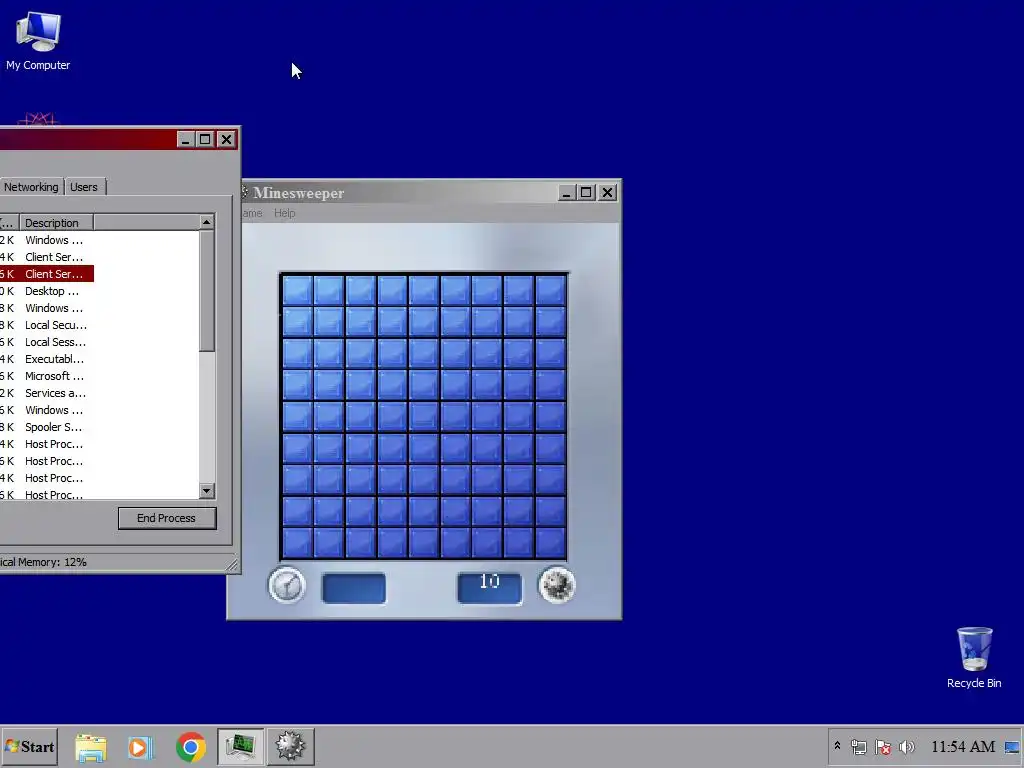1024x768 pixels.
Task: Reveal the bottom-right Minesweeper tile
Action: coord(550,543)
